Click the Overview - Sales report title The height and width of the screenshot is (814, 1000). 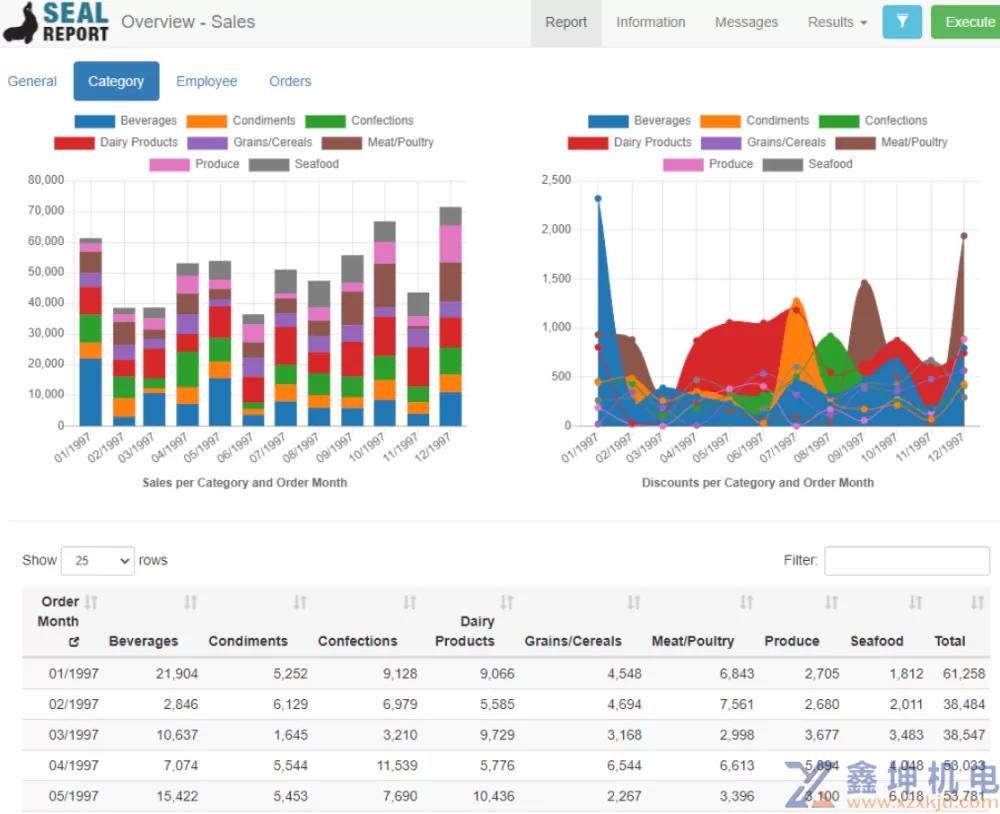(x=188, y=22)
